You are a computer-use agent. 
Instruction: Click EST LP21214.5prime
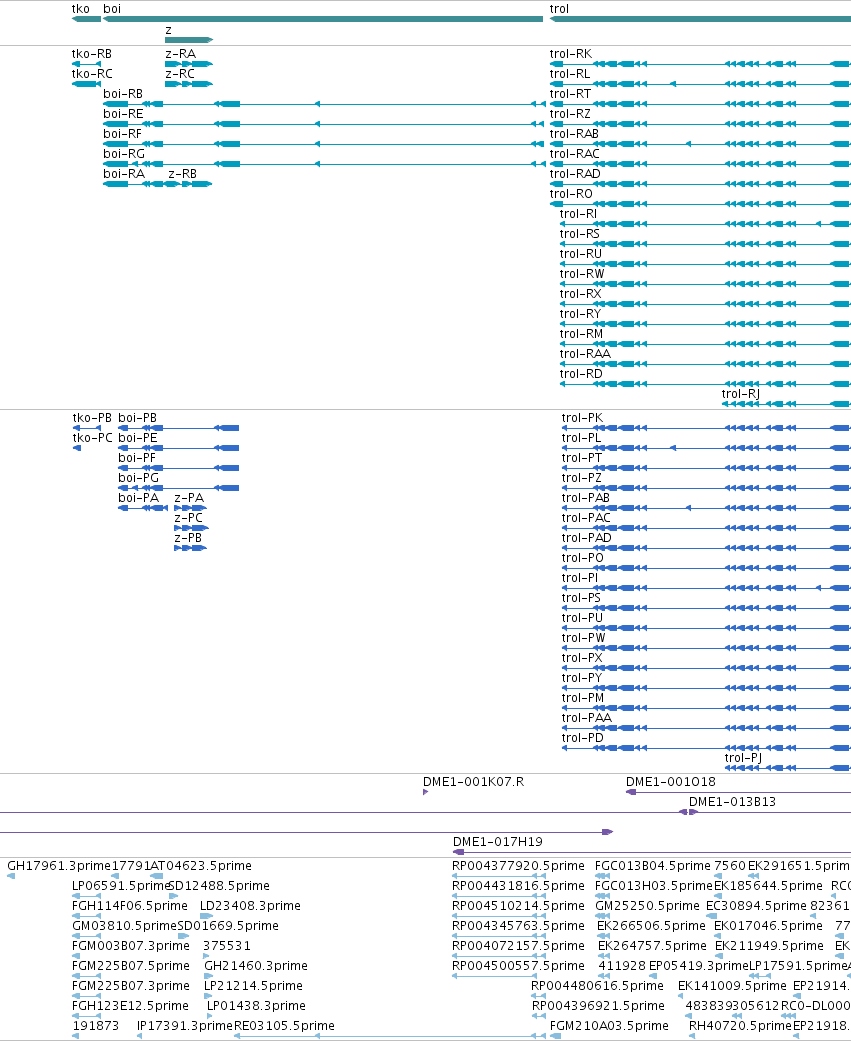(x=253, y=986)
